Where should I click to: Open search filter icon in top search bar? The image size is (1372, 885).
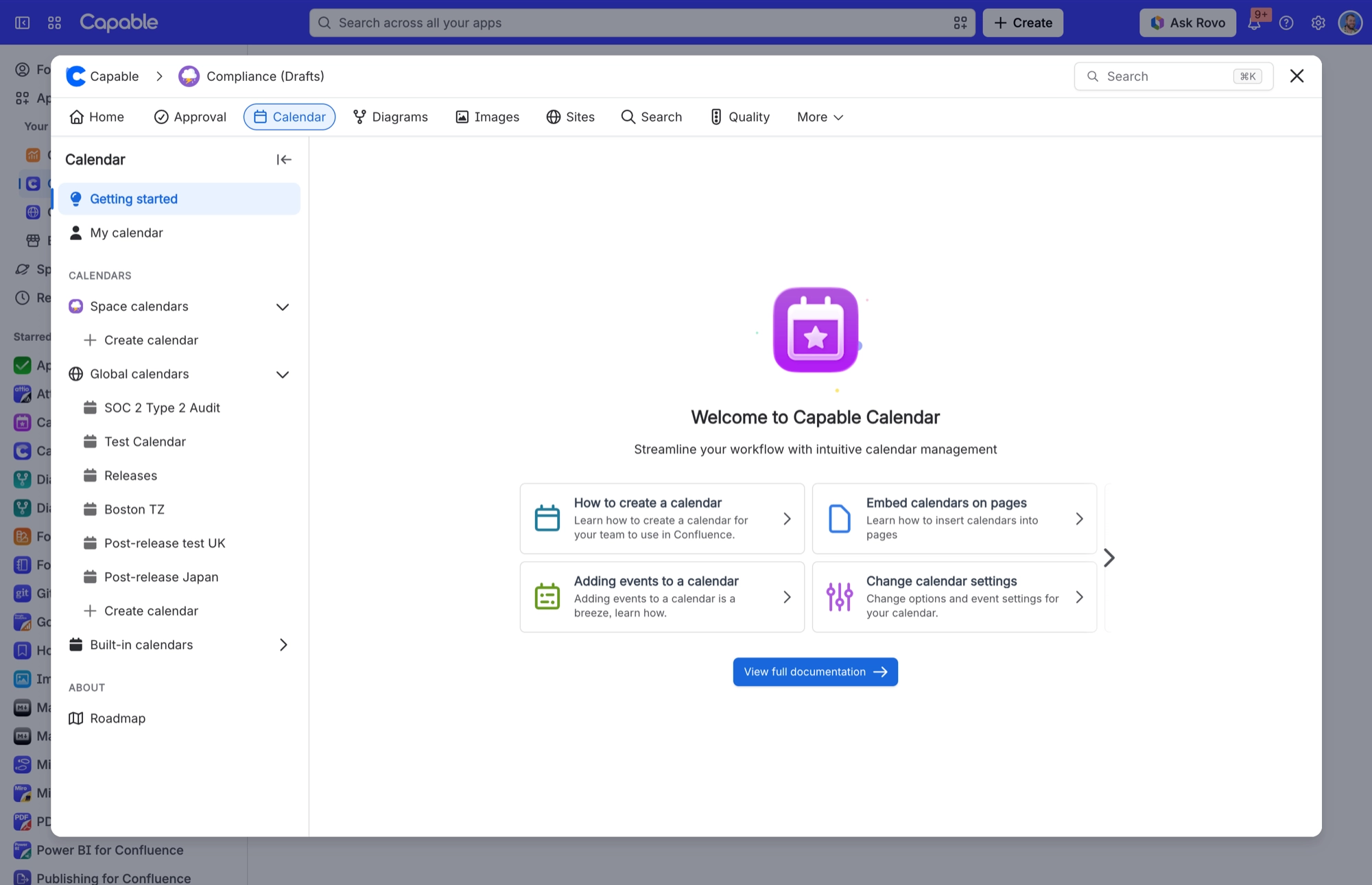(960, 23)
